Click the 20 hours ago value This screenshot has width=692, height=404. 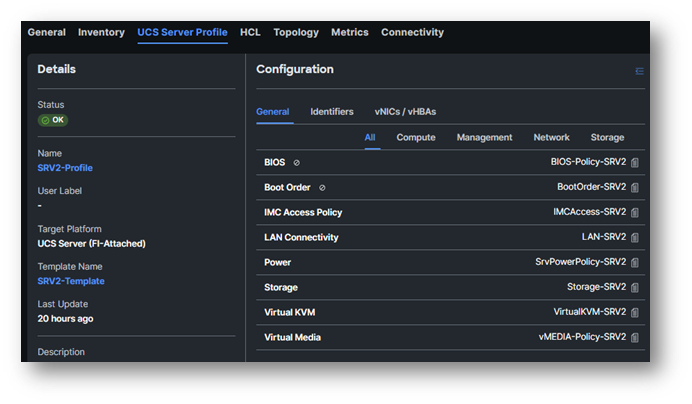tap(65, 319)
